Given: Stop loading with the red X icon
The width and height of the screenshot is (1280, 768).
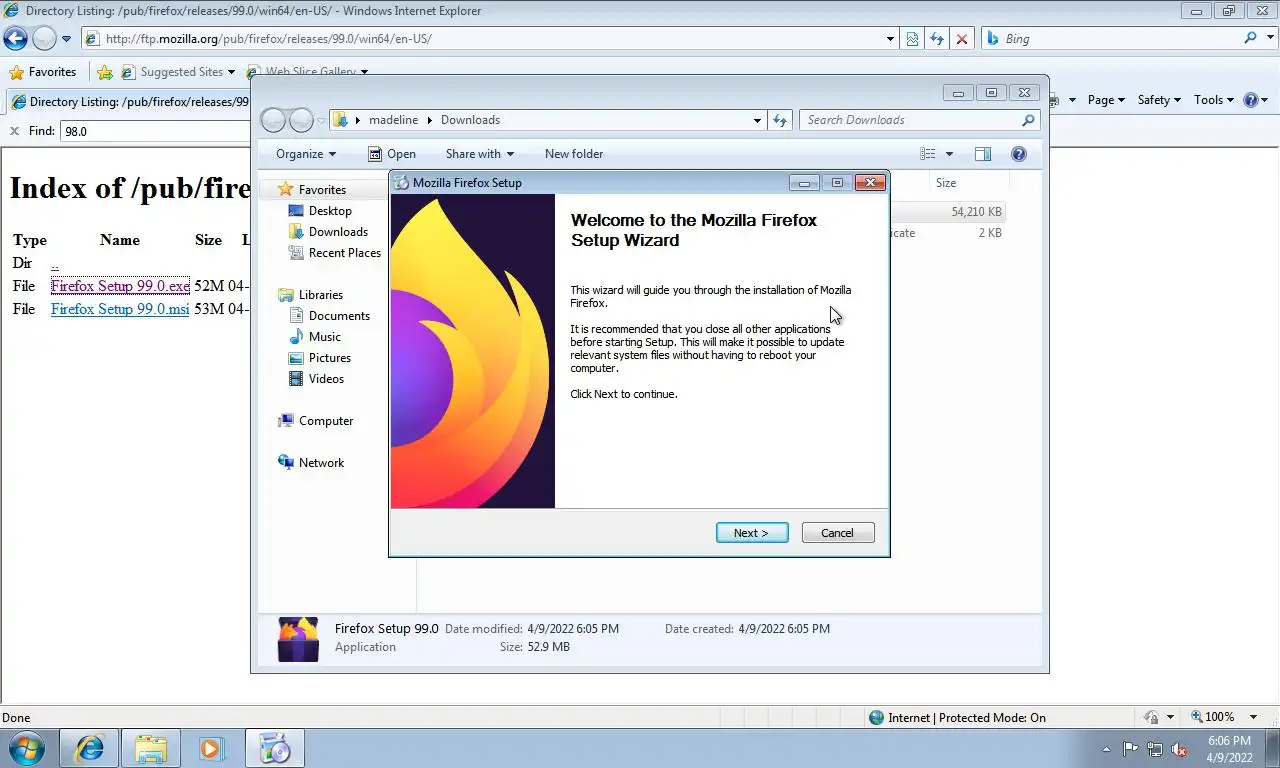Looking at the screenshot, I should (x=962, y=39).
